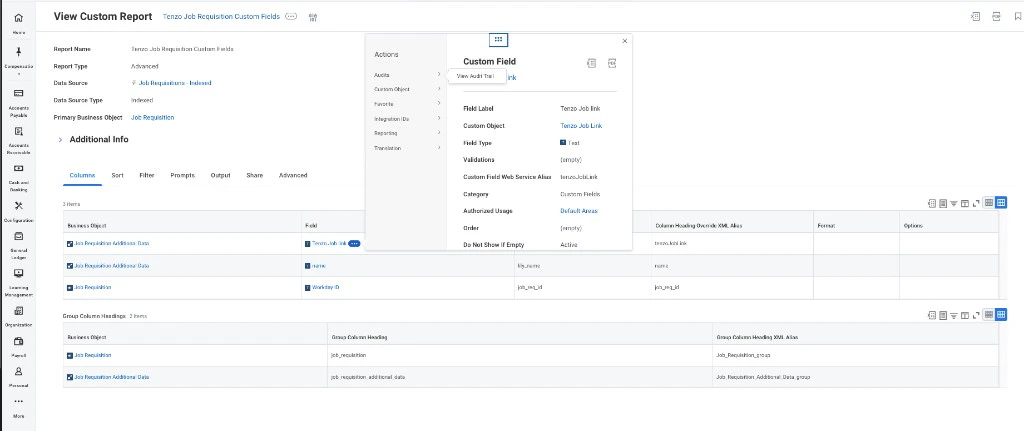Expand Integration IDs actions submenu
1024x431 pixels.
click(x=408, y=119)
